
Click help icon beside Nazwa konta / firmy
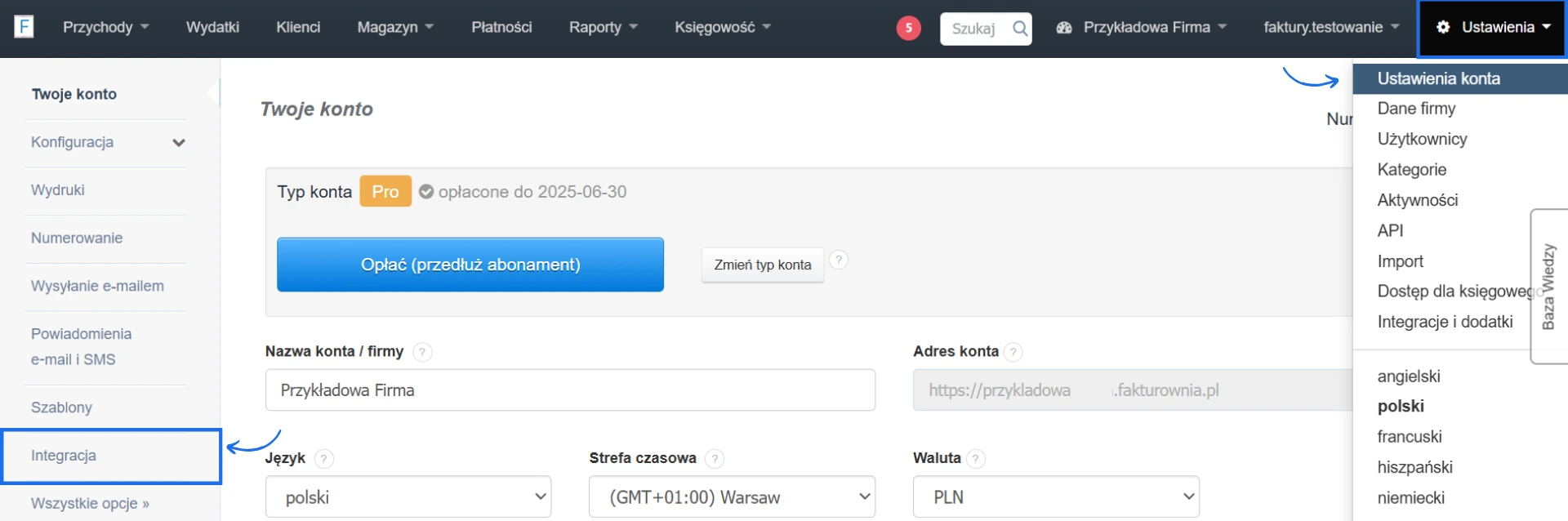click(422, 352)
